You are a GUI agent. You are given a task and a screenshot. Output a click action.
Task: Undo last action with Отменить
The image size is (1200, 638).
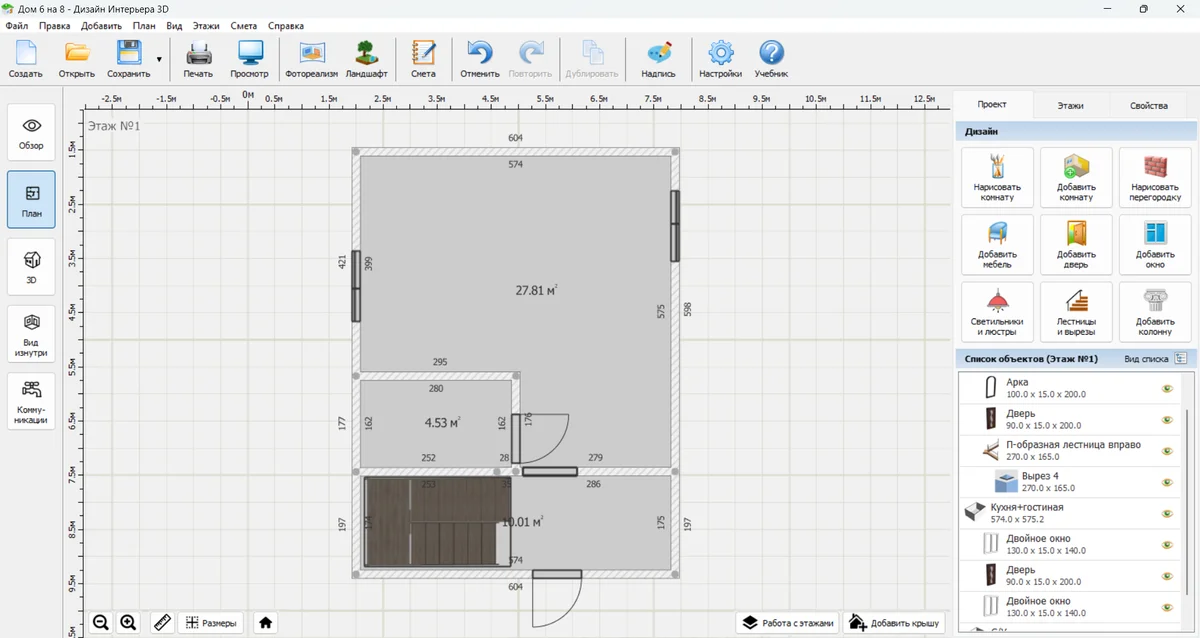click(x=480, y=60)
